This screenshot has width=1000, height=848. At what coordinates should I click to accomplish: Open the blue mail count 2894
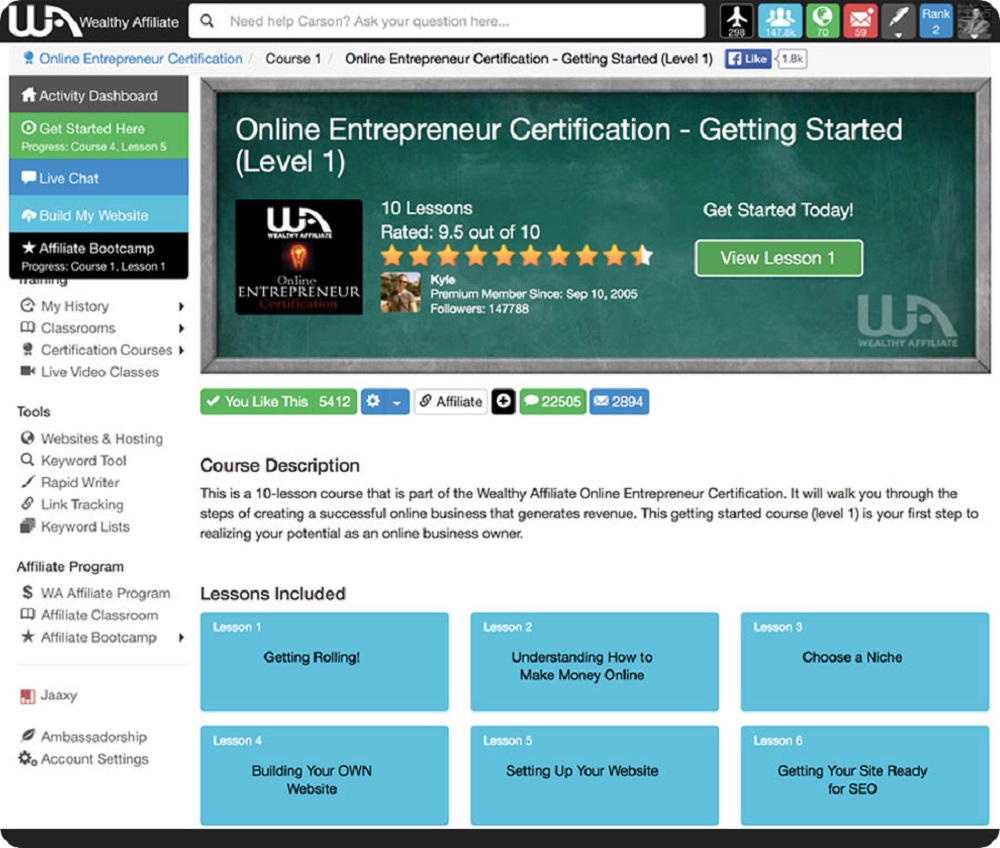point(619,402)
